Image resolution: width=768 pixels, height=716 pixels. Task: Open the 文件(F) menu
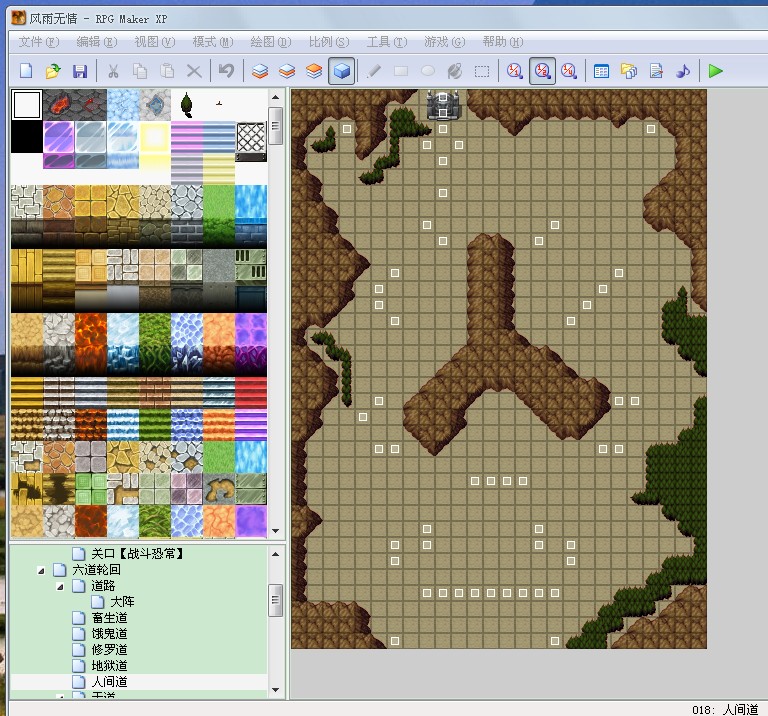[39, 42]
